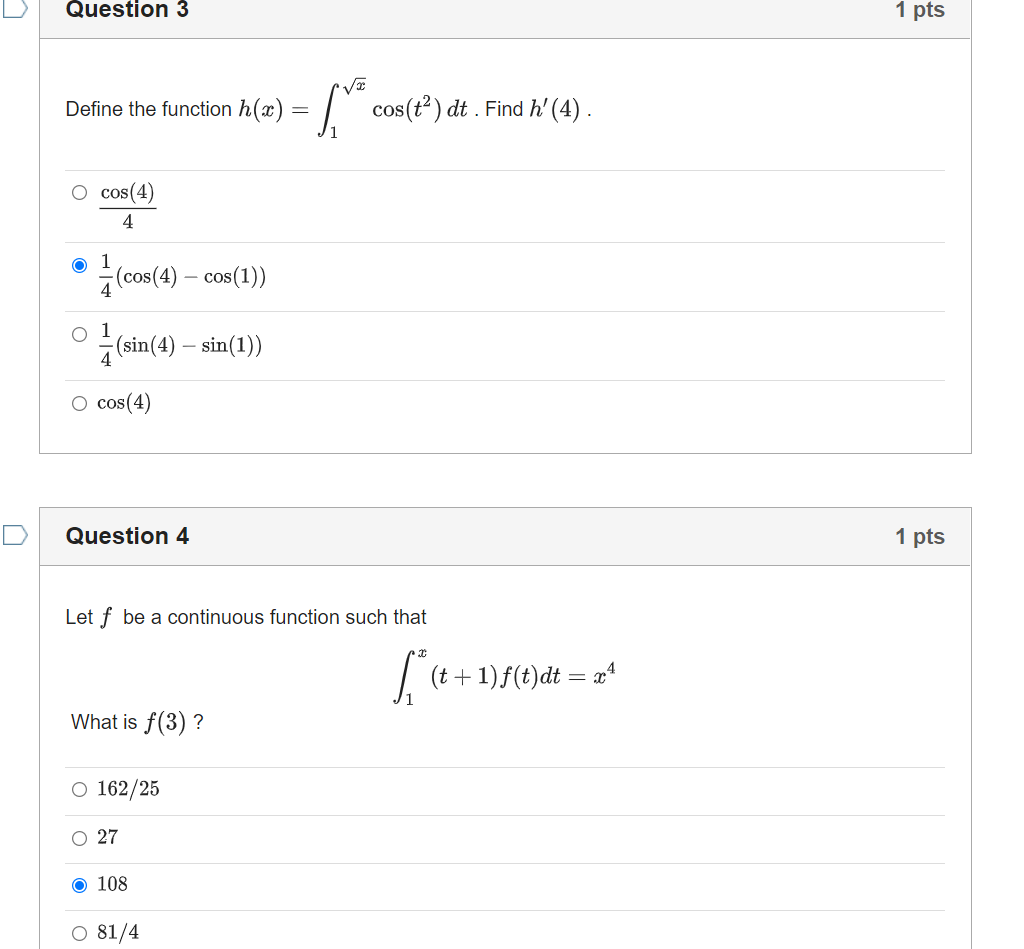The height and width of the screenshot is (949, 1024).
Task: Pick 81/4 as the answer for Question 4
Action: pos(79,932)
